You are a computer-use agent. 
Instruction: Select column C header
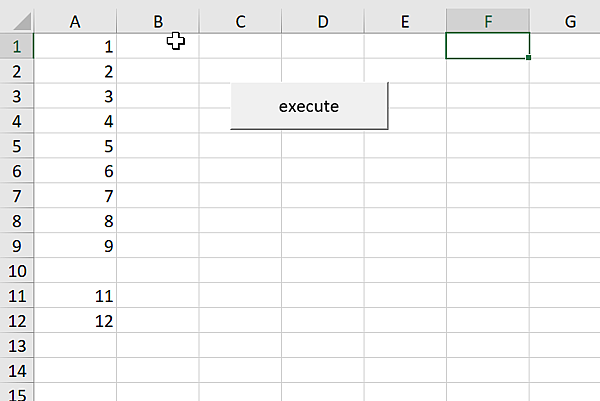pyautogui.click(x=241, y=21)
